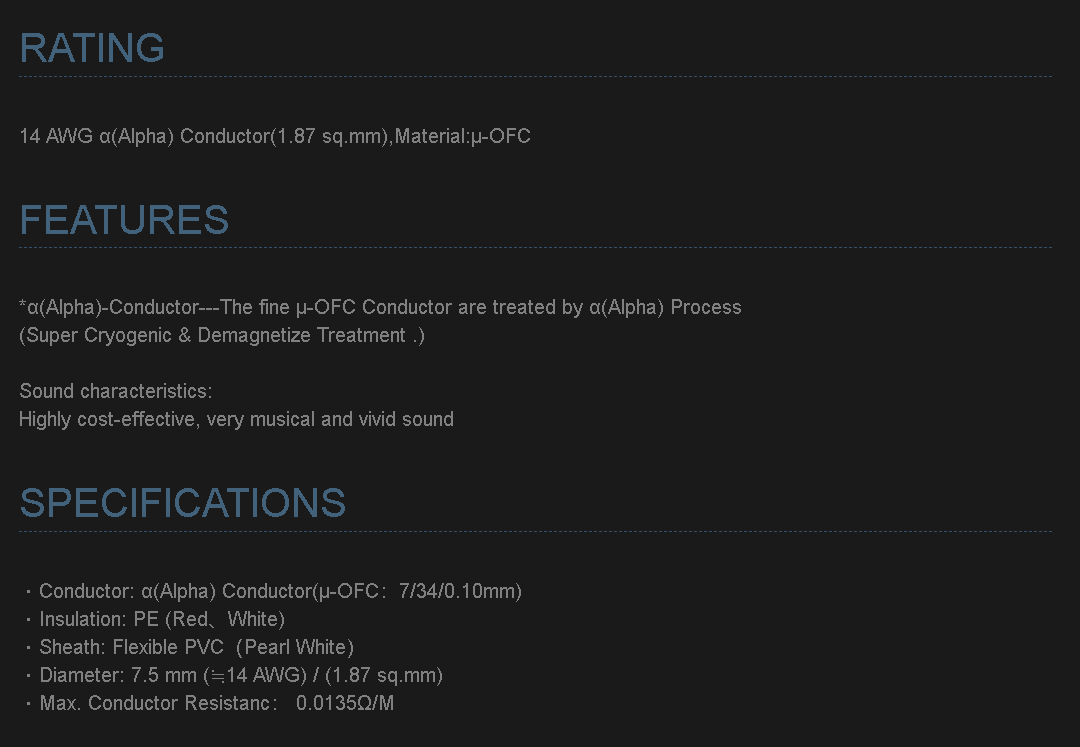Viewport: 1080px width, 747px height.
Task: Click the 'Highly cost-effective' sound description line
Action: click(x=236, y=419)
